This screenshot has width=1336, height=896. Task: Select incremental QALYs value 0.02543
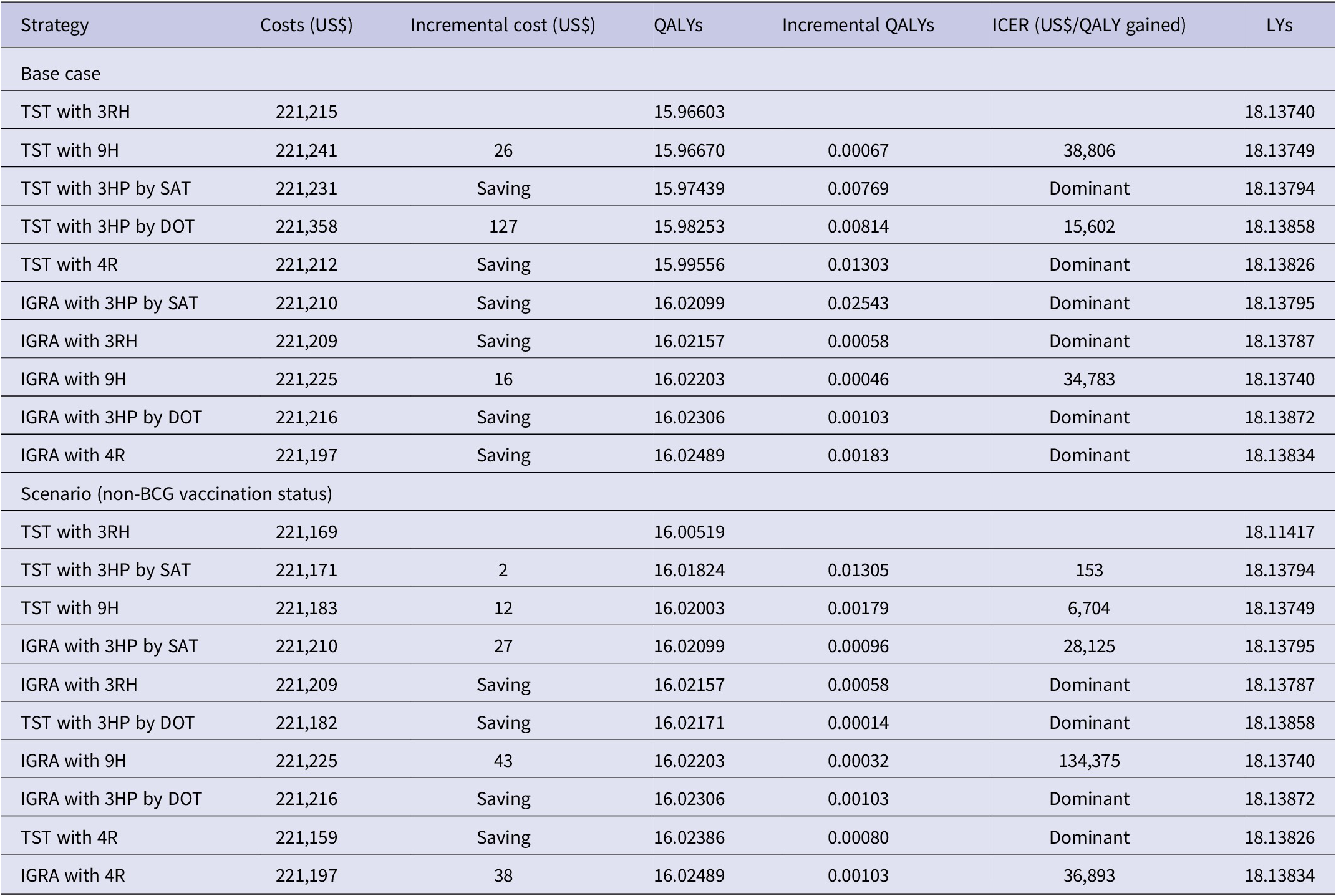click(x=858, y=303)
